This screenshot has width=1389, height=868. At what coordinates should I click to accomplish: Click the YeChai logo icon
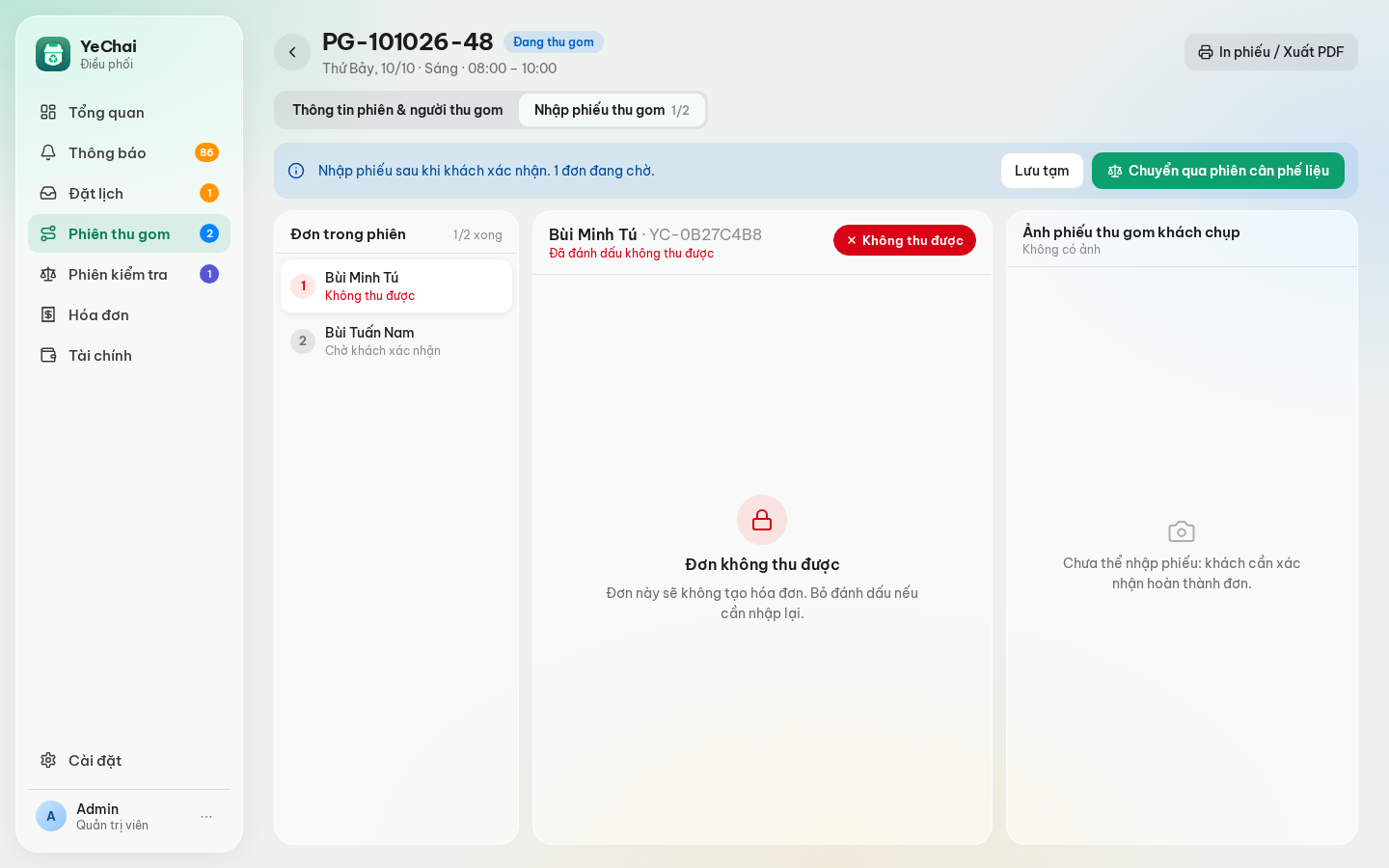click(x=53, y=54)
